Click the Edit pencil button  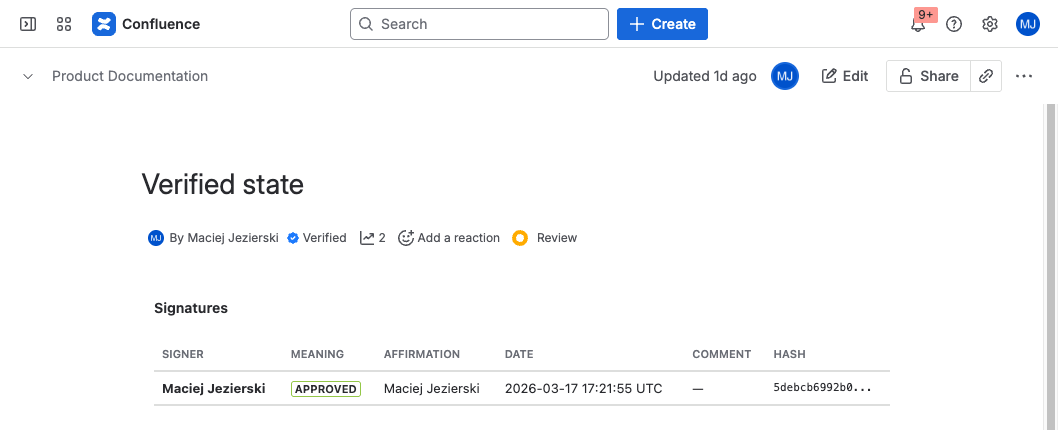[845, 76]
